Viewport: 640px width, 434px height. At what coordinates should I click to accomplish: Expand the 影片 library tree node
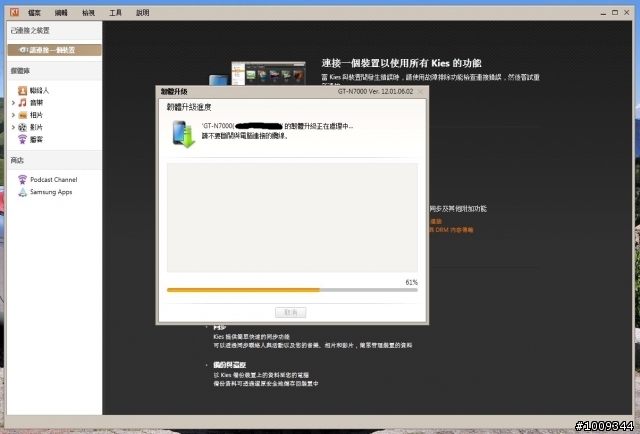pyautogui.click(x=13, y=127)
